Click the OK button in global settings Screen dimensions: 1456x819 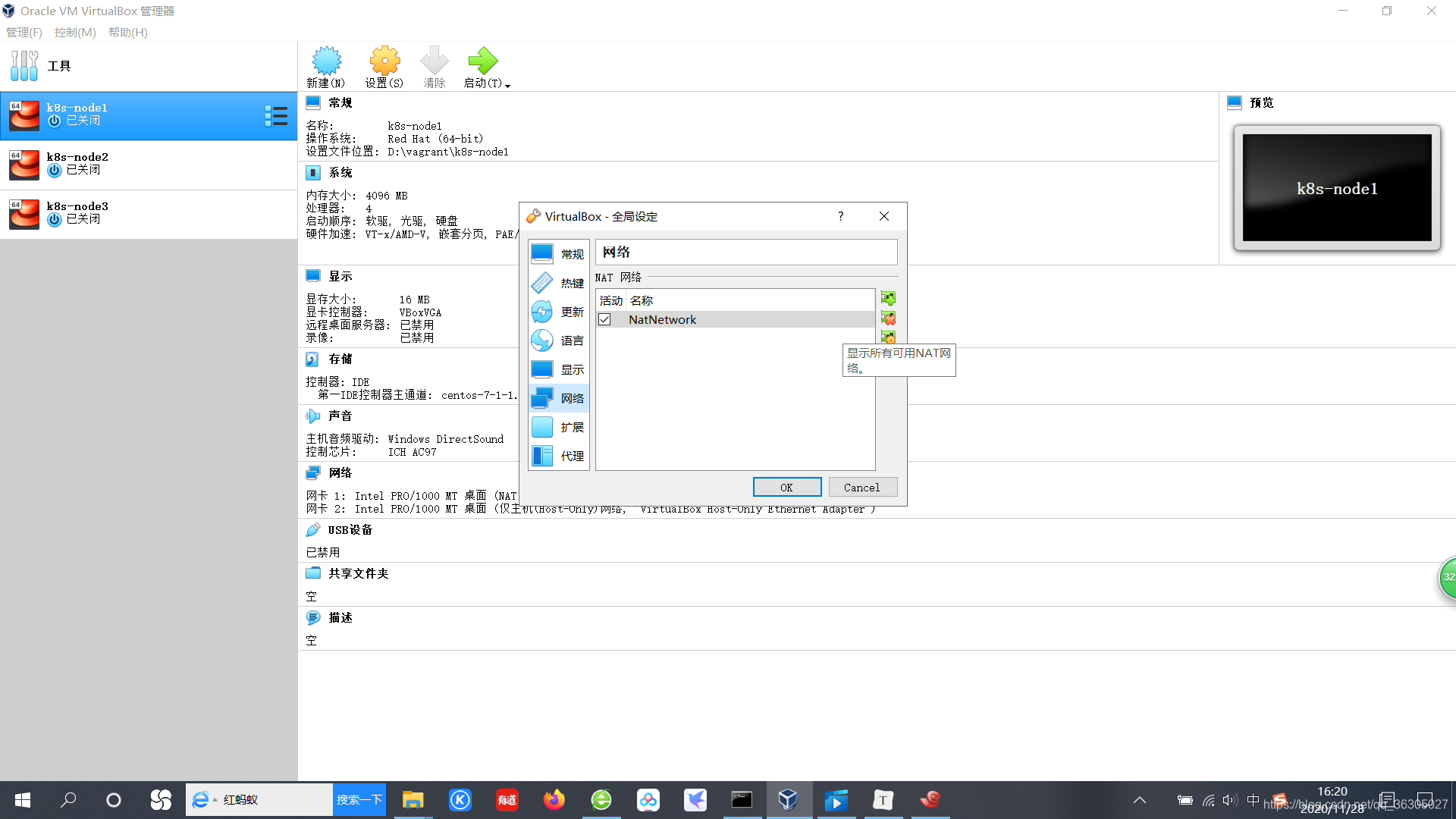[786, 488]
